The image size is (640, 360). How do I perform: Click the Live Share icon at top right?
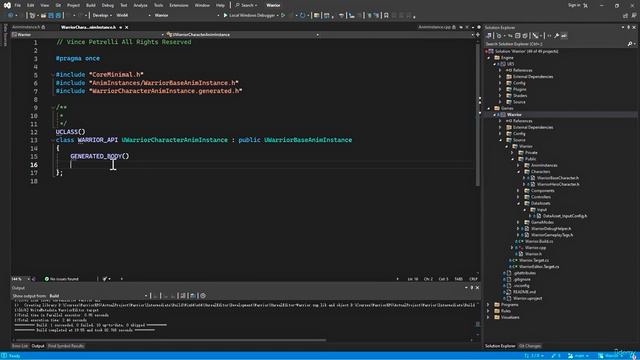[625, 16]
